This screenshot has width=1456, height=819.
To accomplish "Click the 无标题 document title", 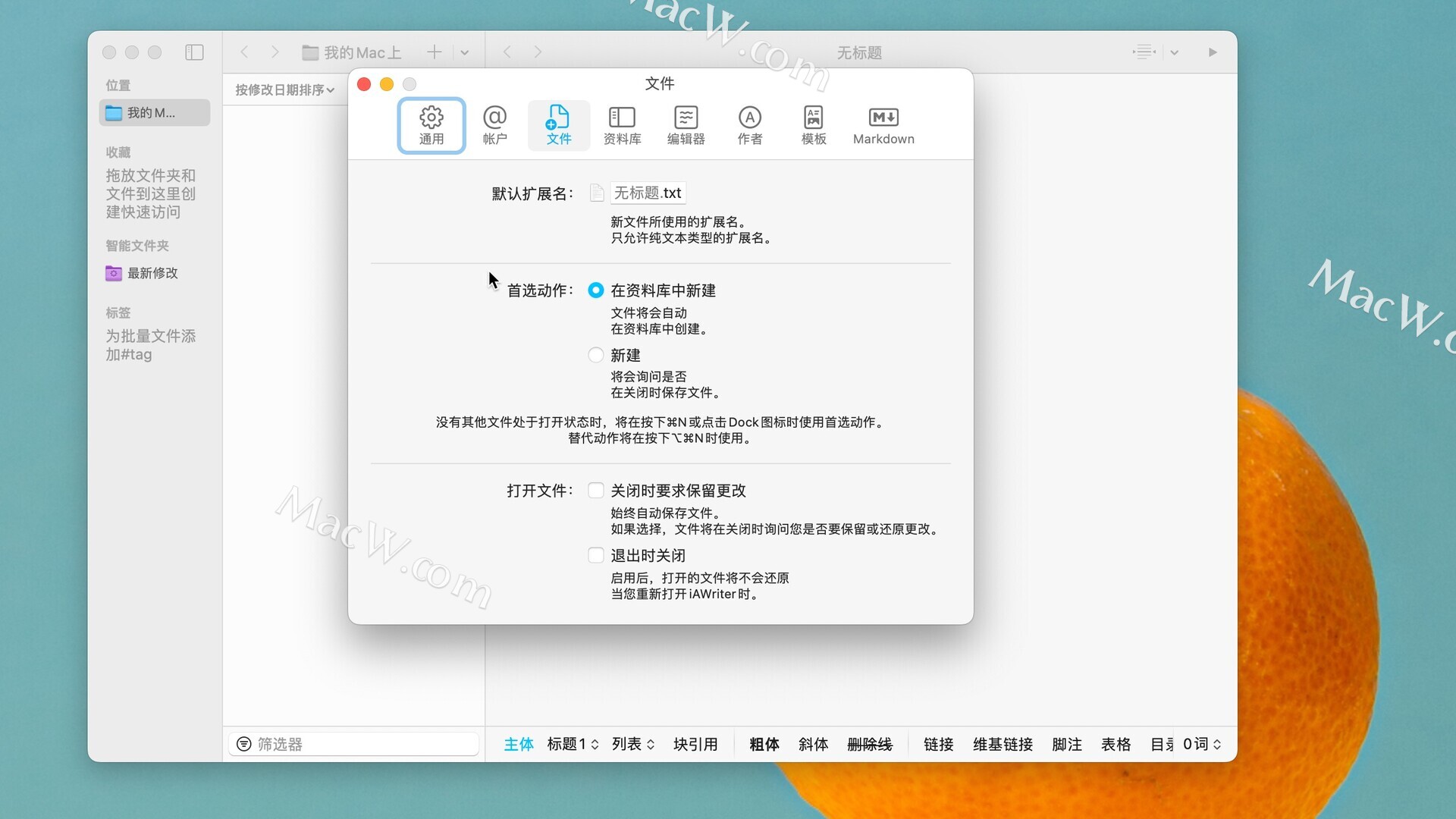I will 859,52.
